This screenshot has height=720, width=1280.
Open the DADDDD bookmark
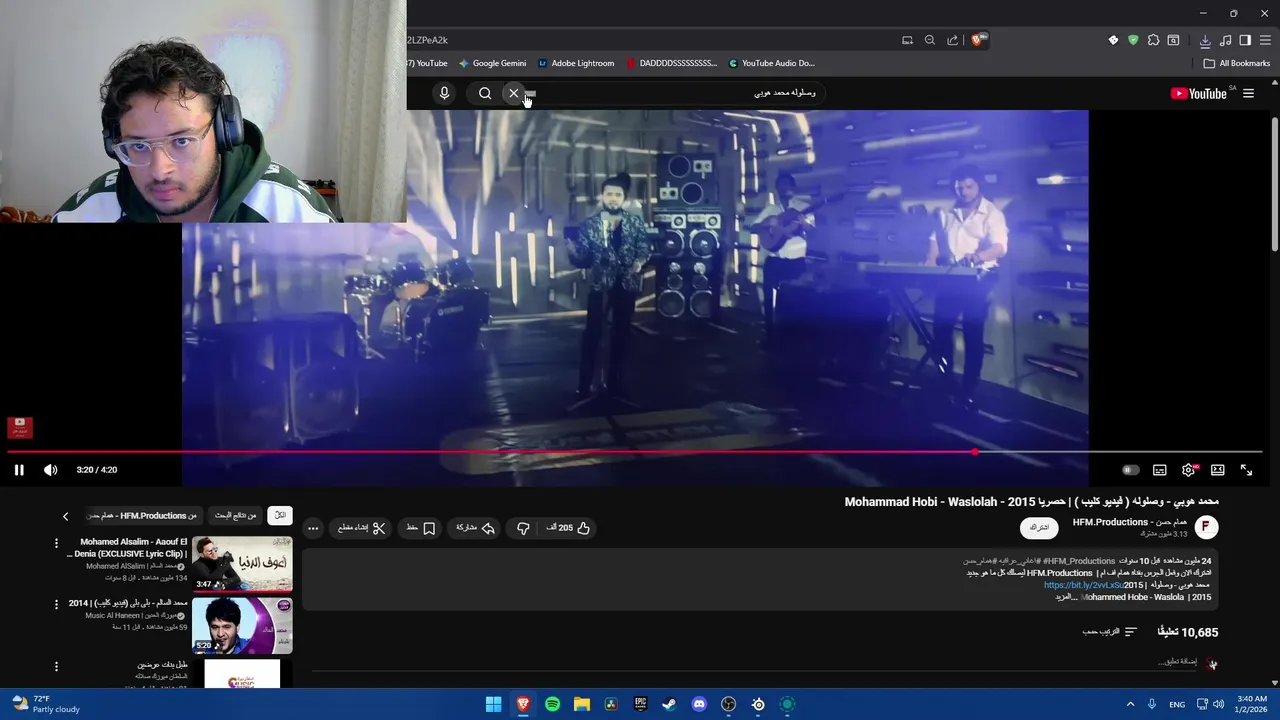coord(672,63)
